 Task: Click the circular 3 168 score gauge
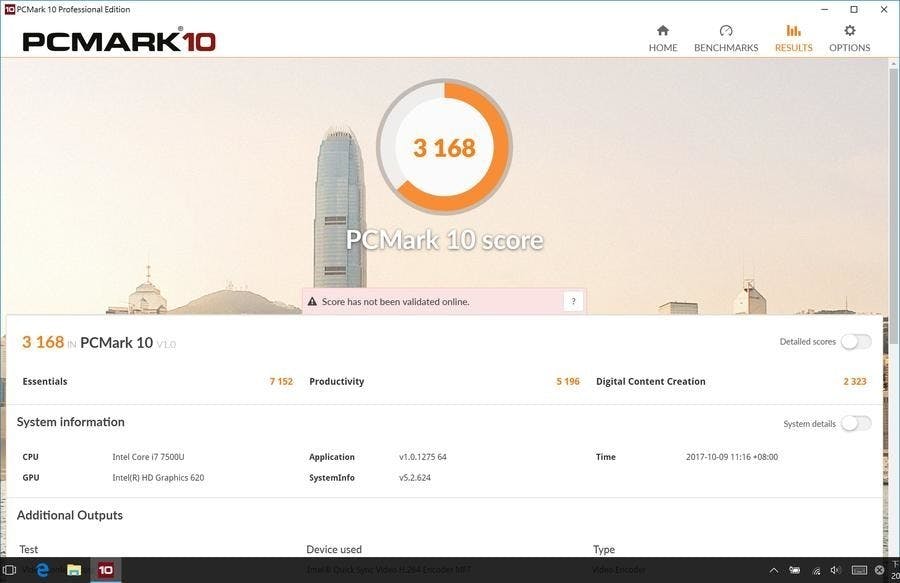[x=444, y=147]
